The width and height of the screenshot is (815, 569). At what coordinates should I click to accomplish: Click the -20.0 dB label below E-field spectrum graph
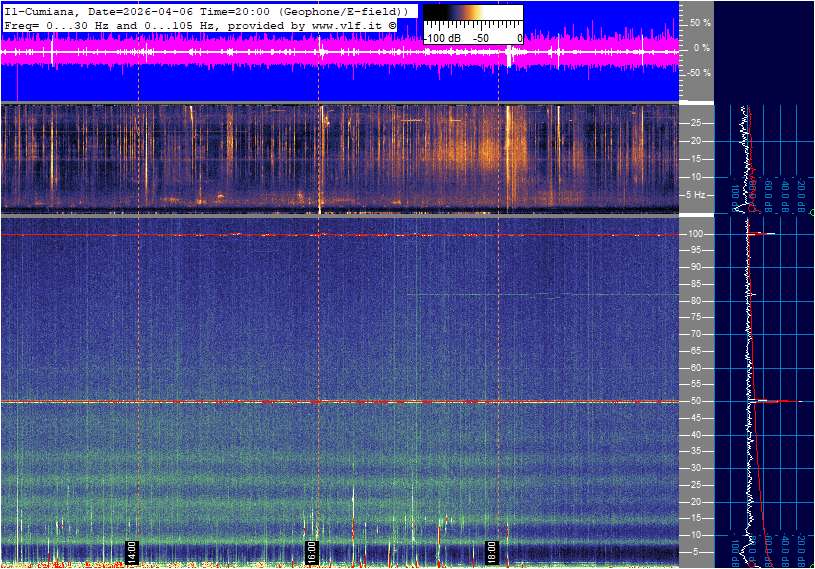click(x=800, y=548)
